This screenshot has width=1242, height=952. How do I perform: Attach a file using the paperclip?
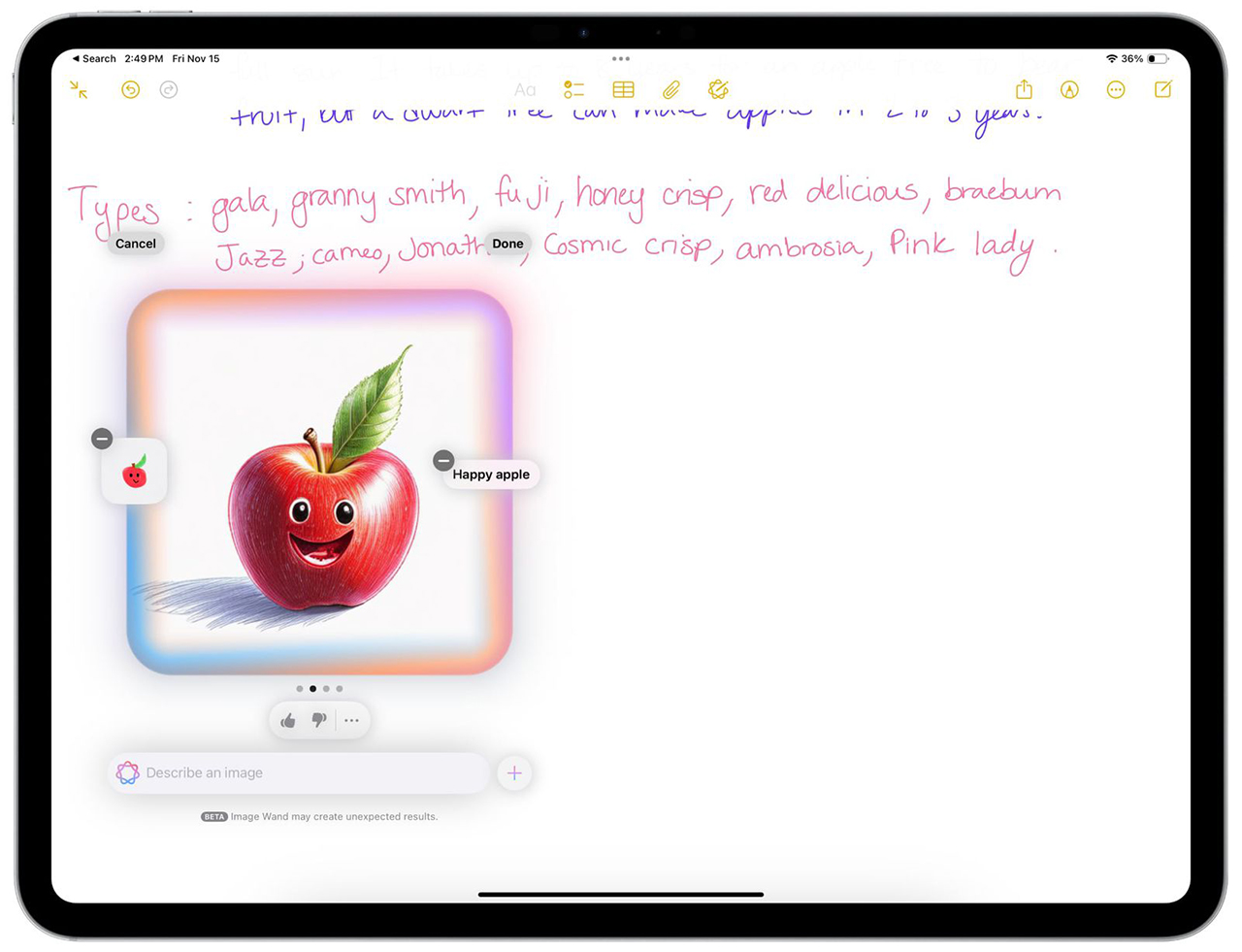670,89
